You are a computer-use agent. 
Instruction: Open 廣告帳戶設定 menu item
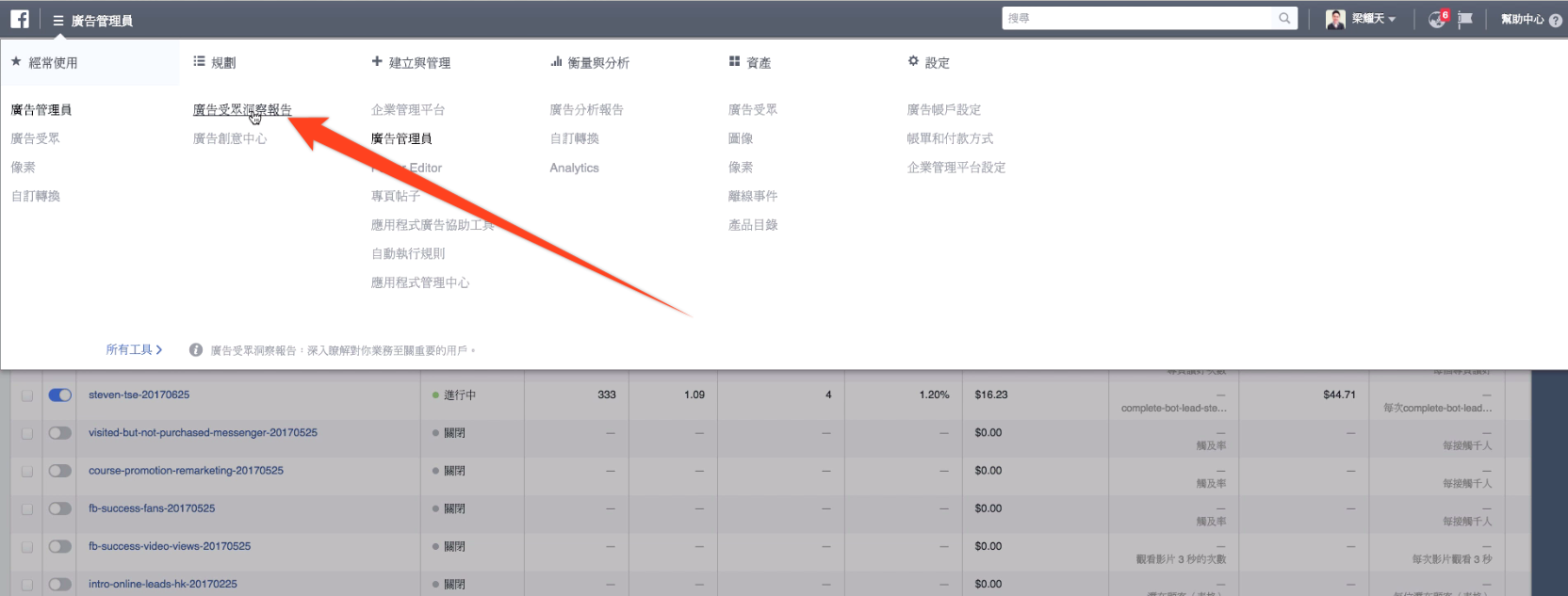point(944,110)
